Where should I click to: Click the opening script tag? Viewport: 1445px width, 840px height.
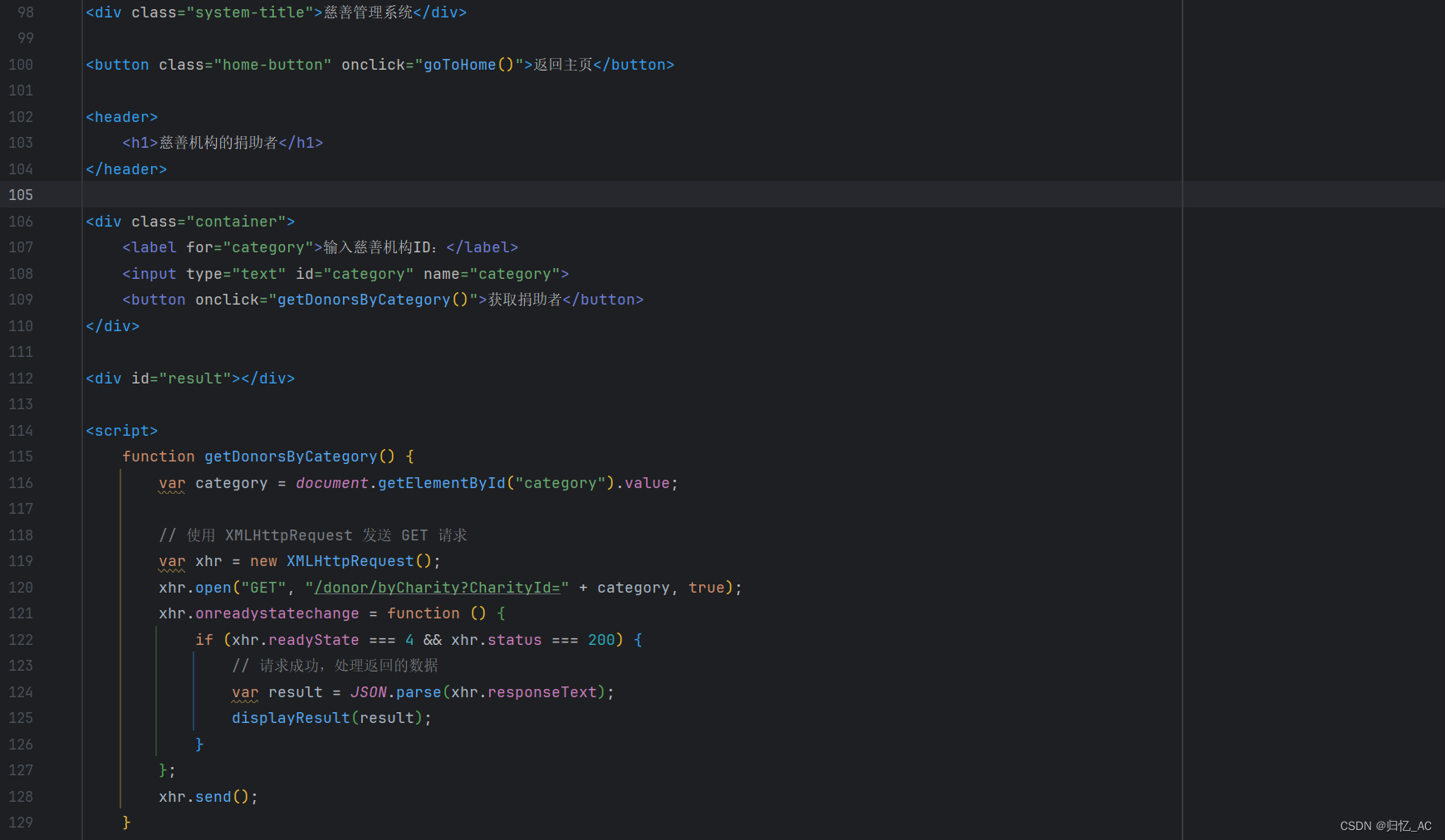[x=121, y=431]
